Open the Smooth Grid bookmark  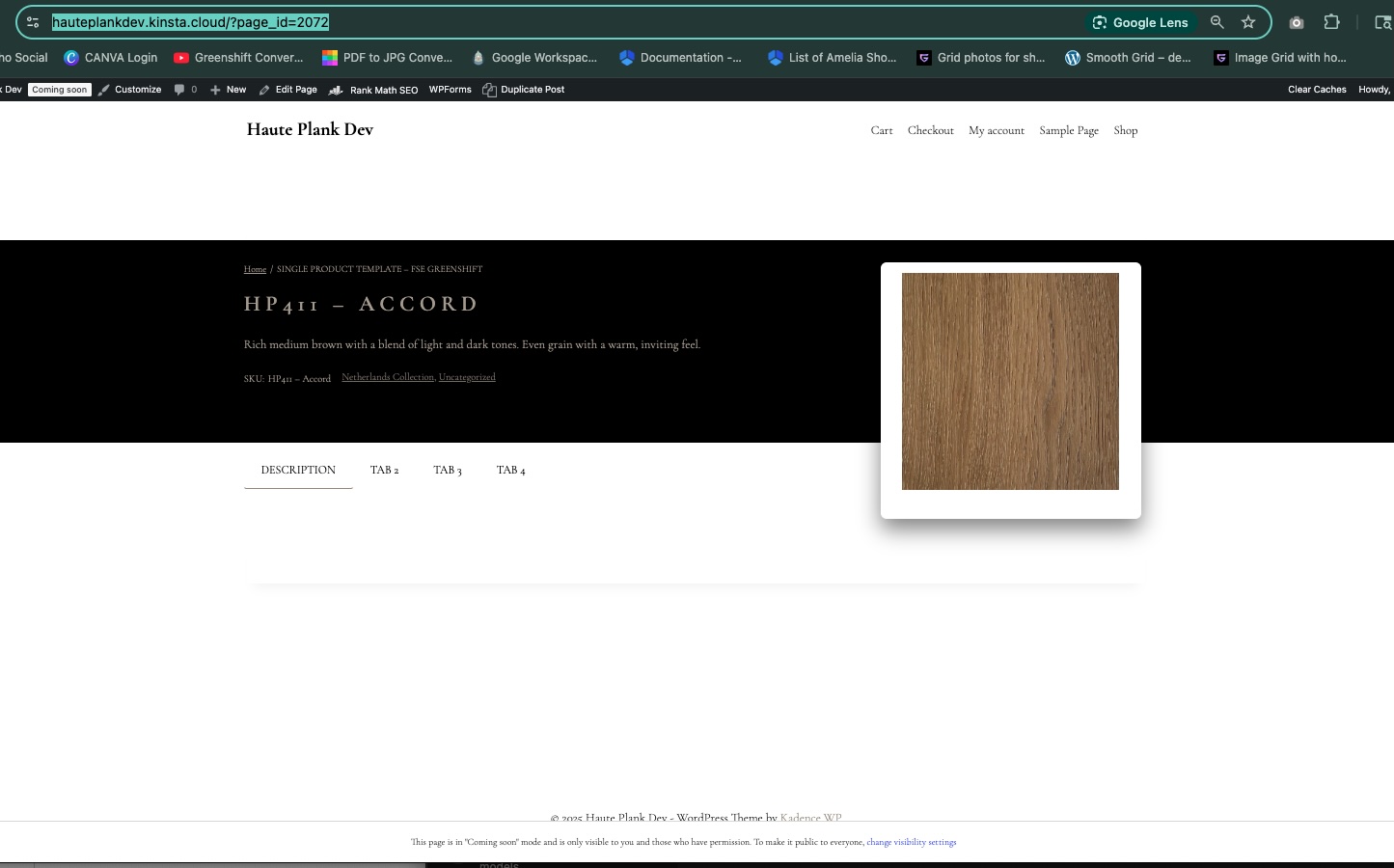pyautogui.click(x=1128, y=58)
